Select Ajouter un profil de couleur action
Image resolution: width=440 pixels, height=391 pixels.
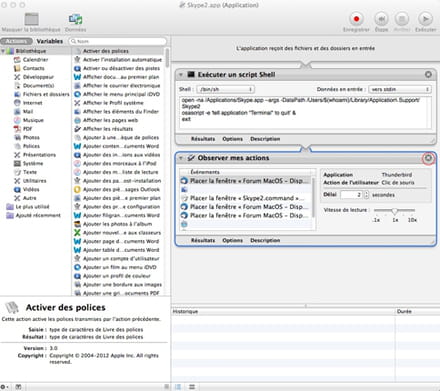click(x=118, y=276)
